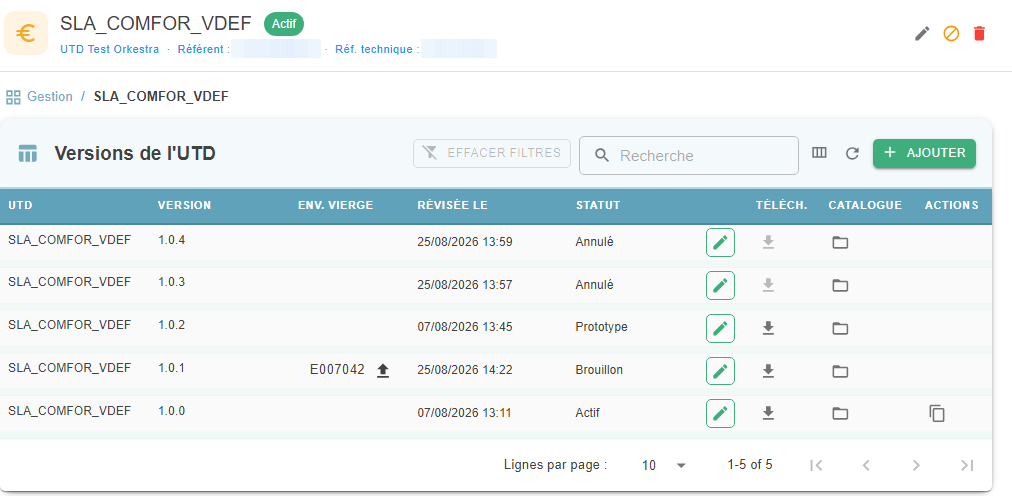
Task: Click the edit pencil icon in header
Action: 922,34
